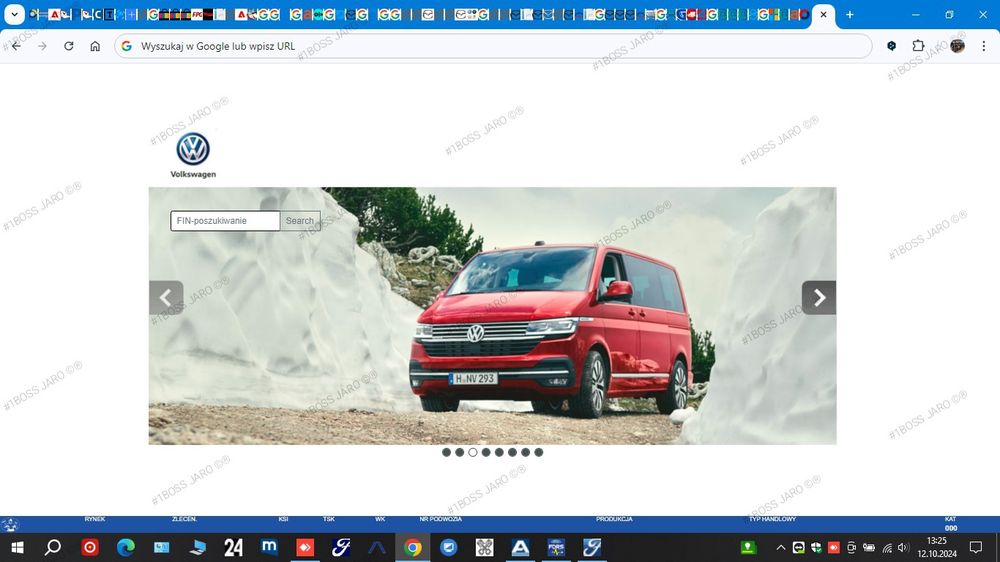Select the seventh carousel dot

tap(526, 452)
